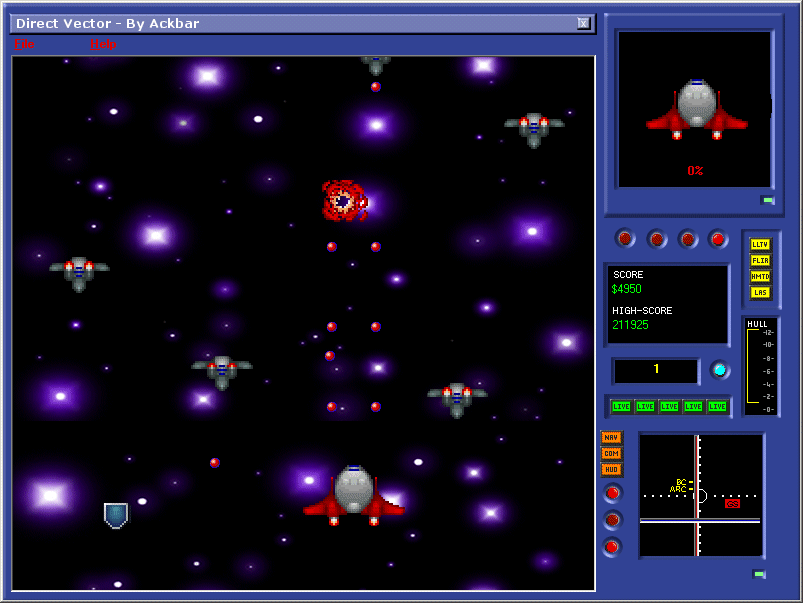Click the cyan round indicator light
Screen dimensions: 803x603
[x=720, y=370]
